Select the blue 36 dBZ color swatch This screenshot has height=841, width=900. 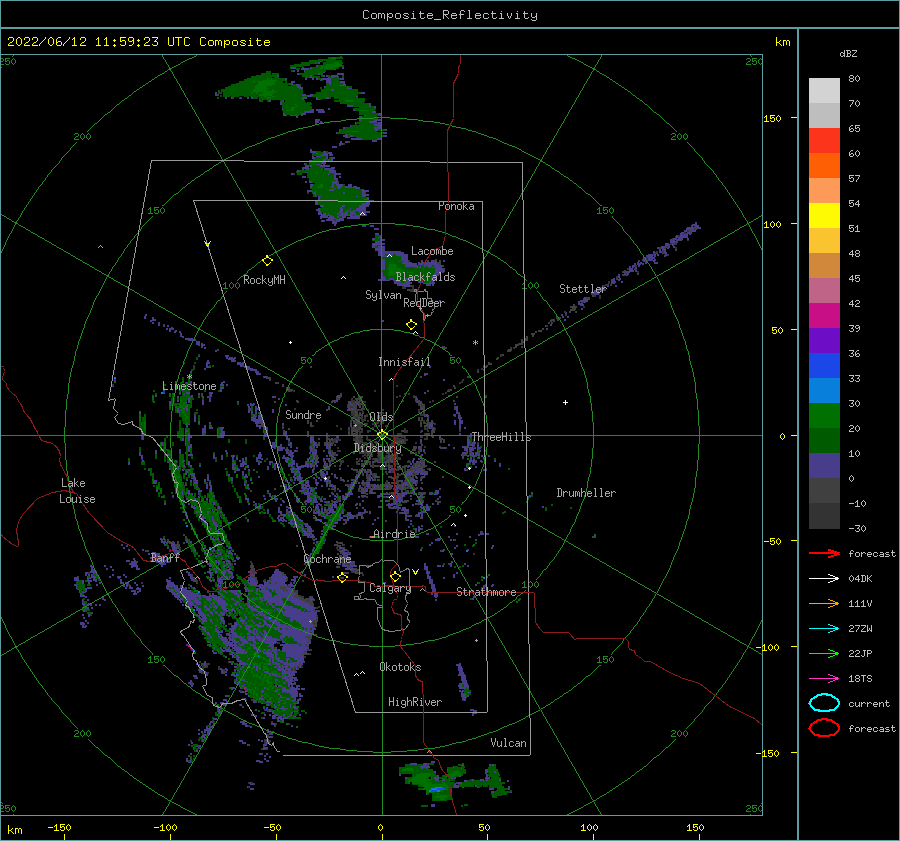pos(824,365)
